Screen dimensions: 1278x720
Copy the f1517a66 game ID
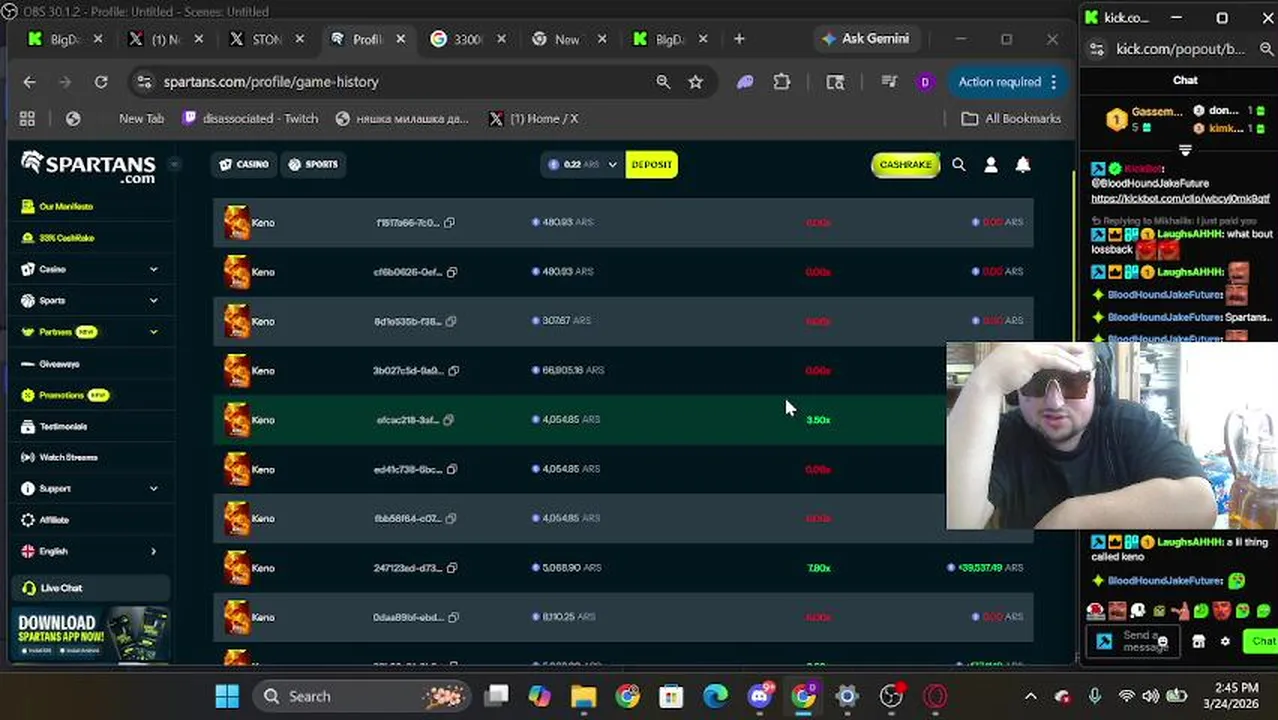449,222
